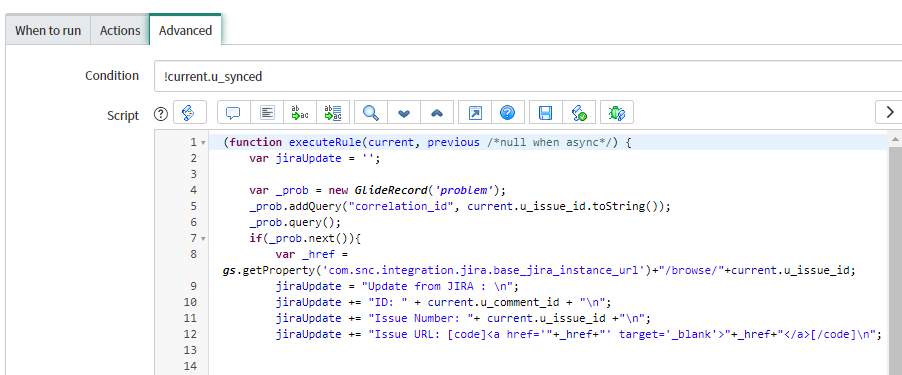Click the editor scrollbar up arrow
902x375 pixels.
(x=895, y=139)
